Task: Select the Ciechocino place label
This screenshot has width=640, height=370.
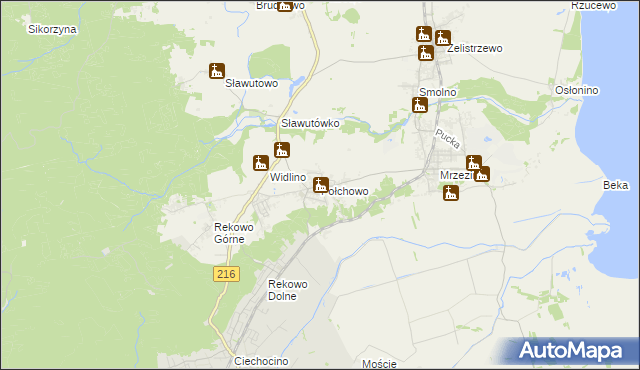Action: (261, 361)
